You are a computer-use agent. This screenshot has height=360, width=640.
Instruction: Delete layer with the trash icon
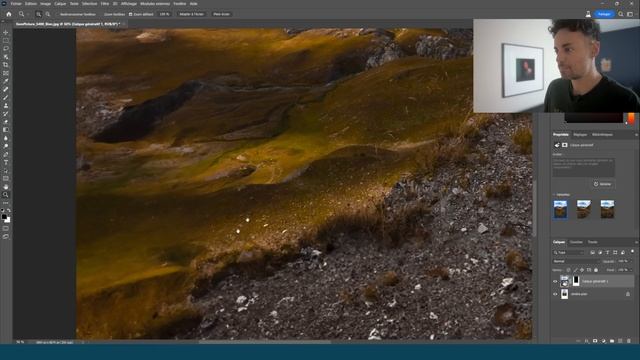click(629, 341)
